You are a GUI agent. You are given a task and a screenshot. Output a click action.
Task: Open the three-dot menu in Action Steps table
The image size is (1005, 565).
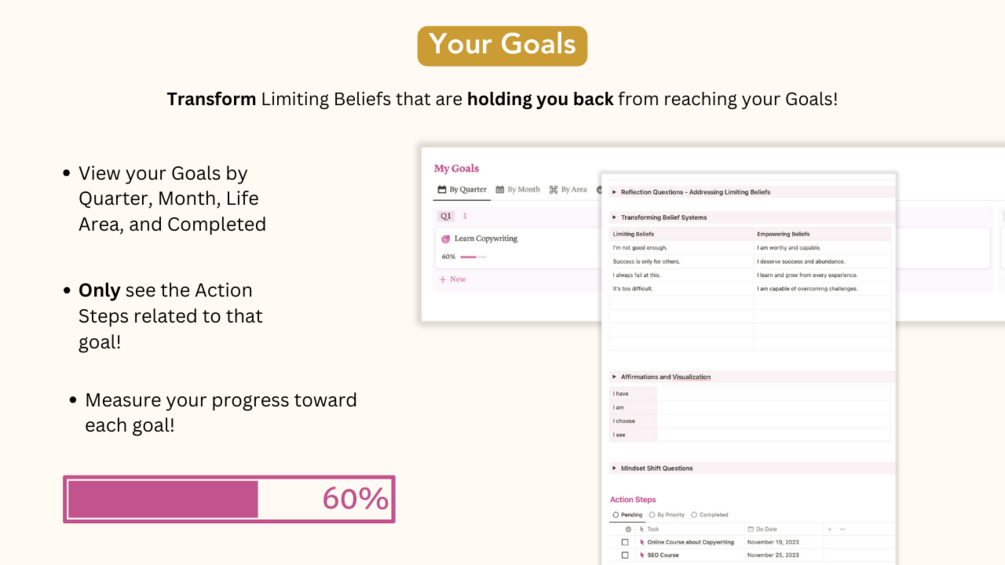842,529
